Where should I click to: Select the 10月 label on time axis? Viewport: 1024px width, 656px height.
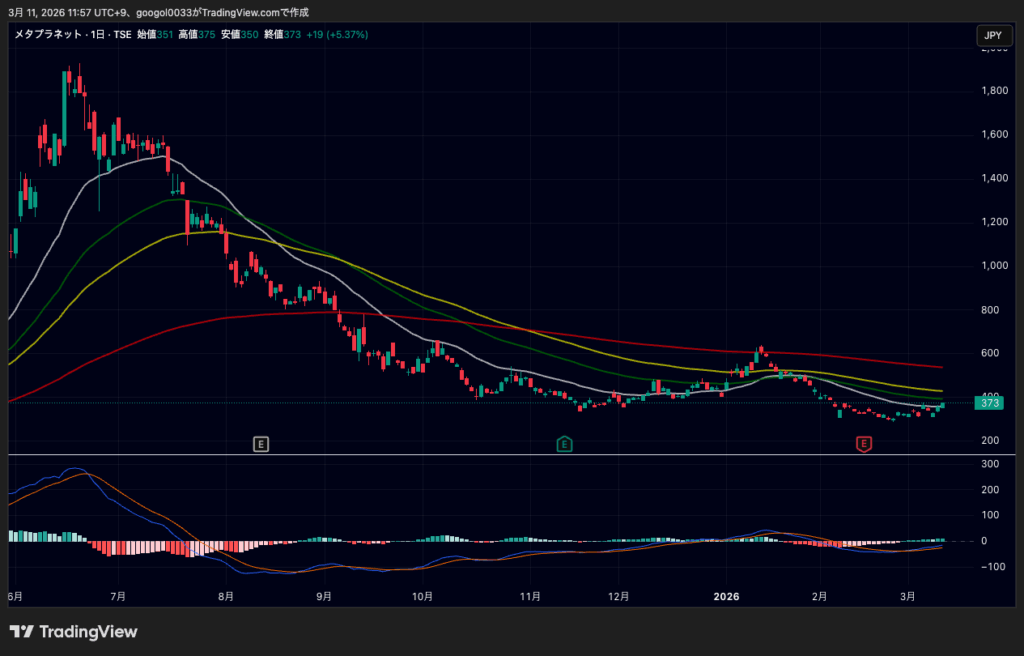(x=422, y=597)
